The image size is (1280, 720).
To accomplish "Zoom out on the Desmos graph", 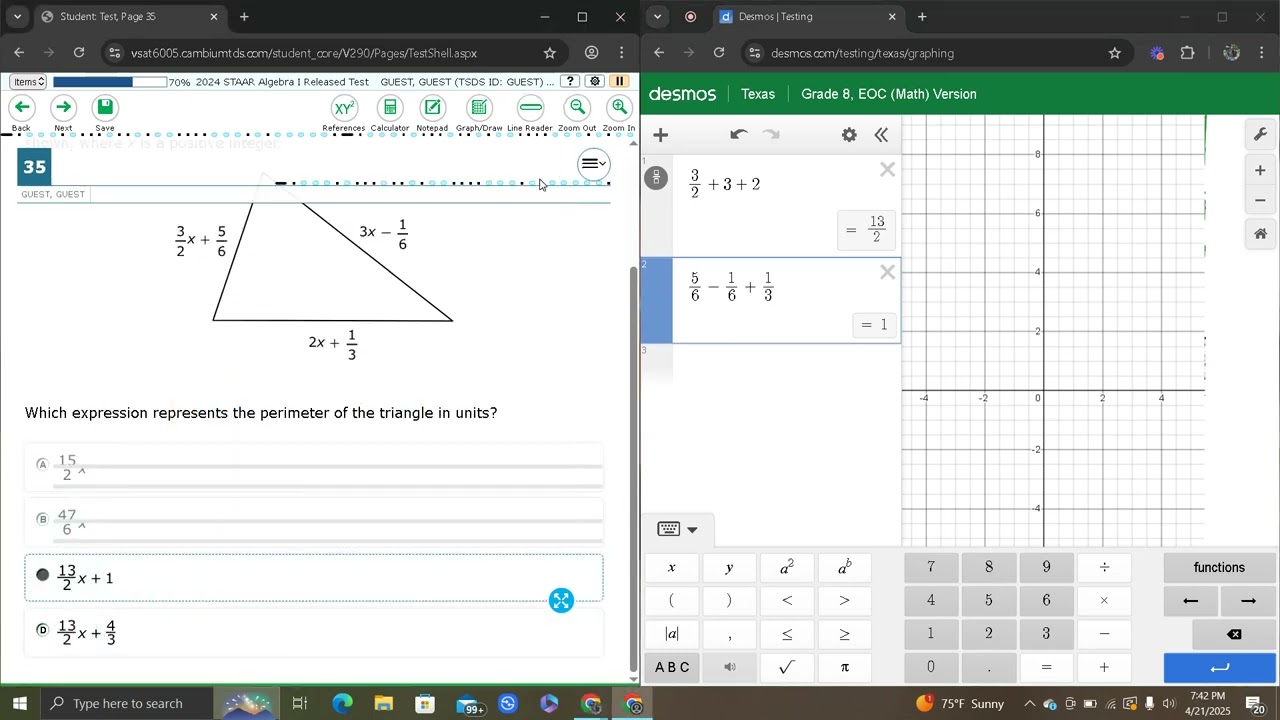I will [x=1260, y=201].
